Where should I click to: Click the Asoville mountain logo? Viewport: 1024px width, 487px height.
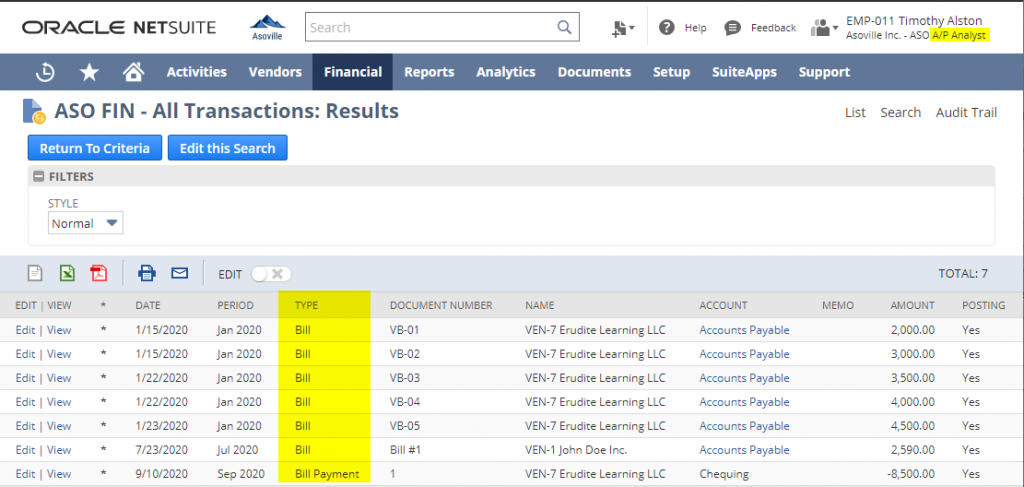pos(267,27)
